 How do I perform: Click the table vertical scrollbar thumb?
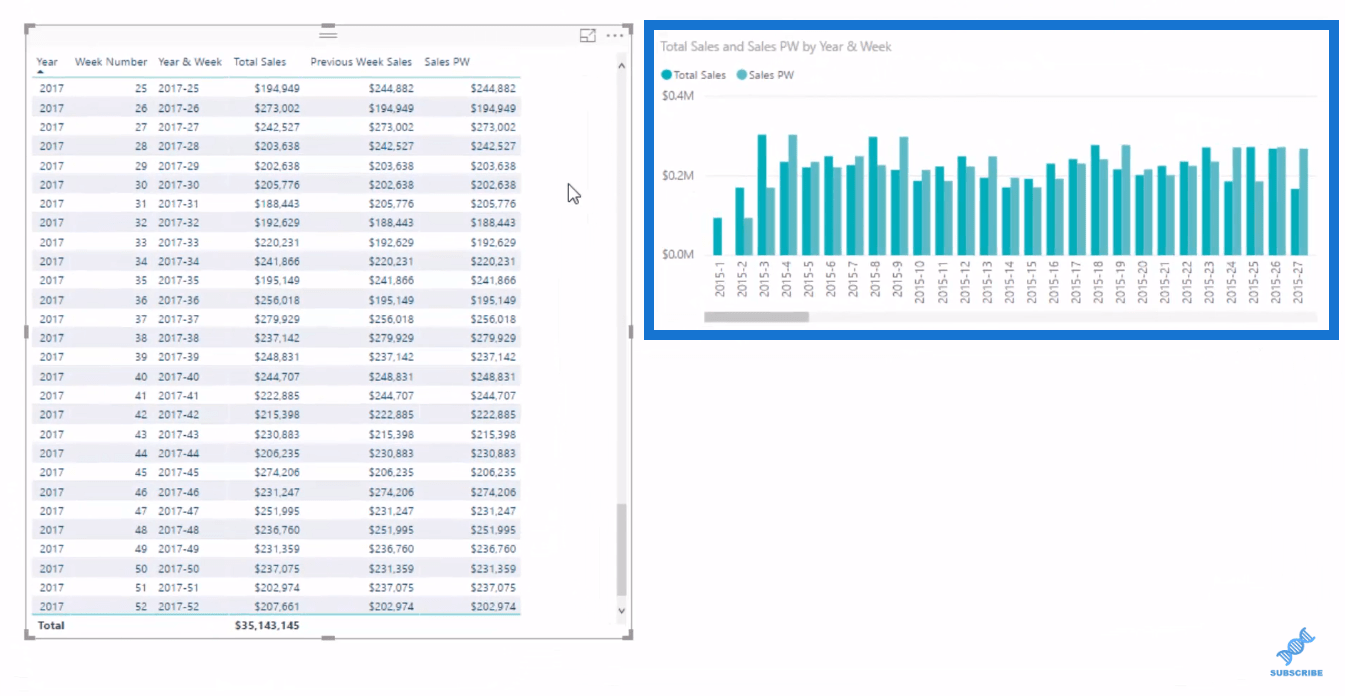pos(621,549)
